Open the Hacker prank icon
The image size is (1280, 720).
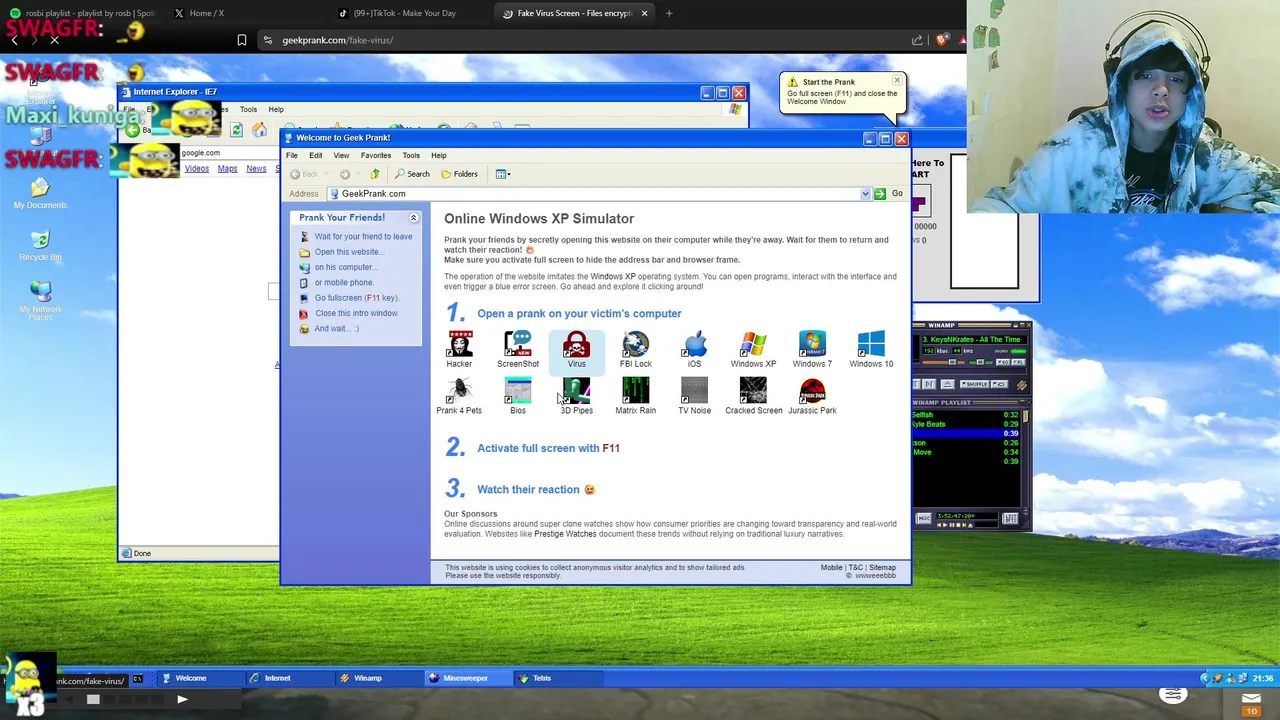(459, 349)
